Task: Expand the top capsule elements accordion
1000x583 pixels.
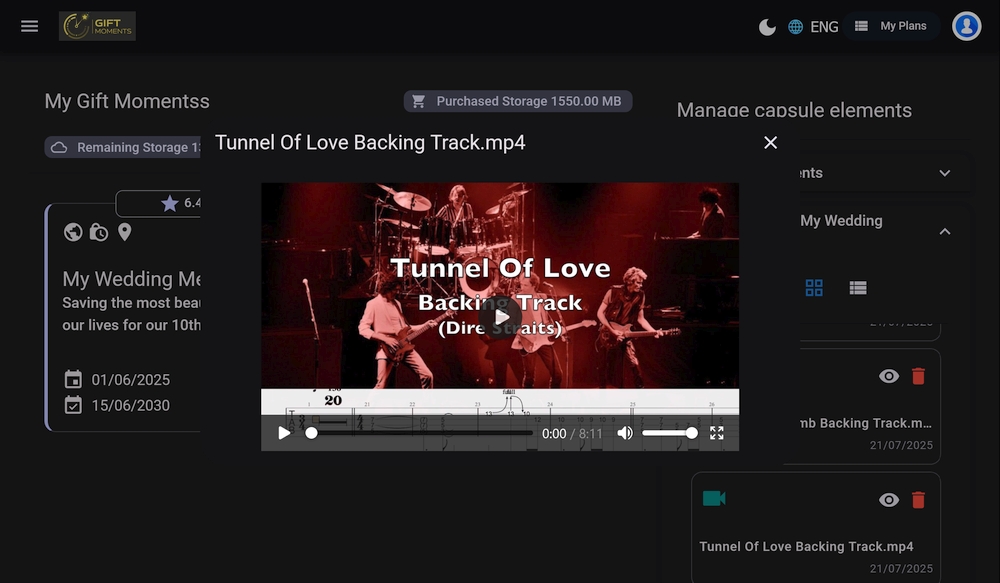Action: pos(945,173)
